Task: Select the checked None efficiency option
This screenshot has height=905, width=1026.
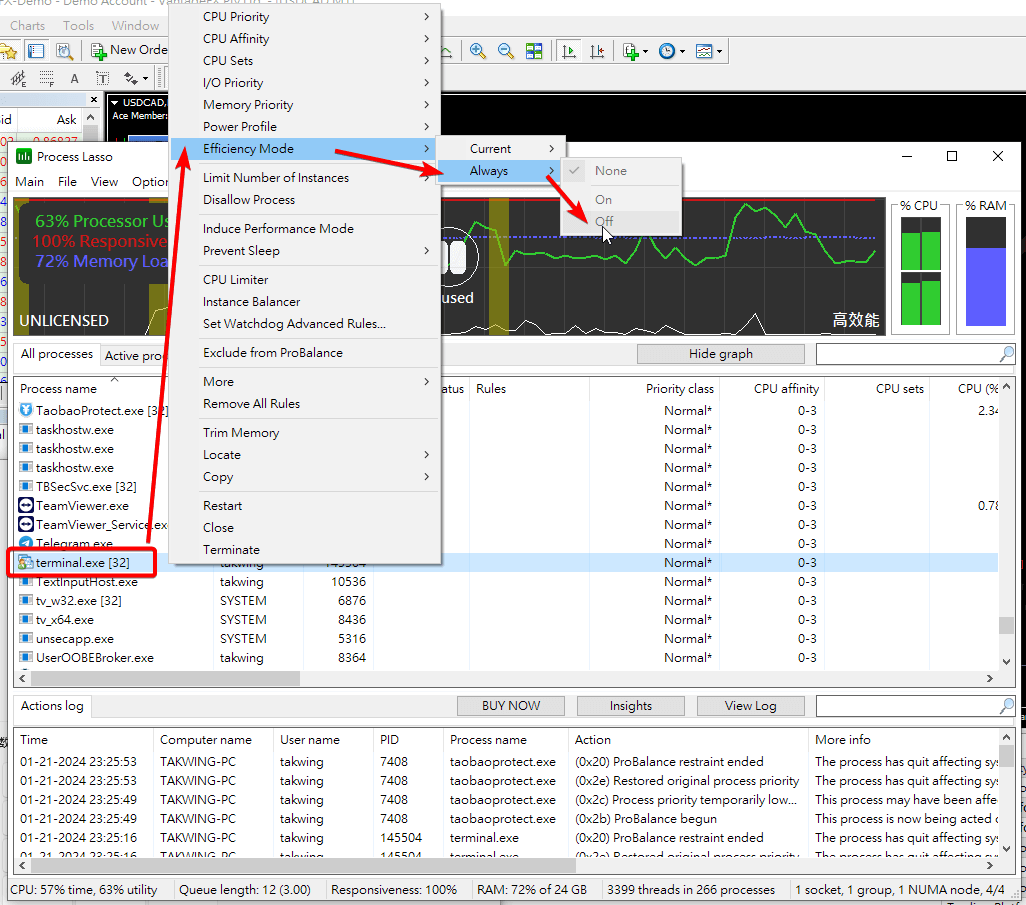Action: pos(621,171)
